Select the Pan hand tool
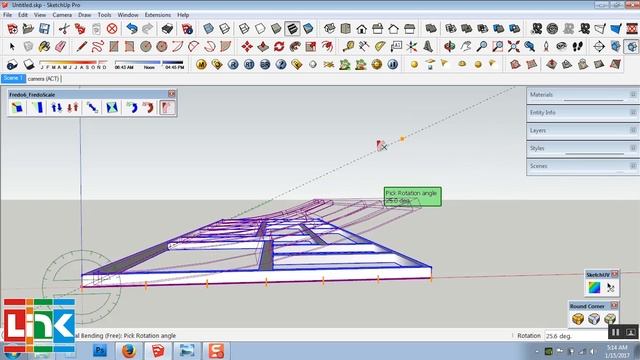640x360 pixels. pyautogui.click(x=465, y=47)
